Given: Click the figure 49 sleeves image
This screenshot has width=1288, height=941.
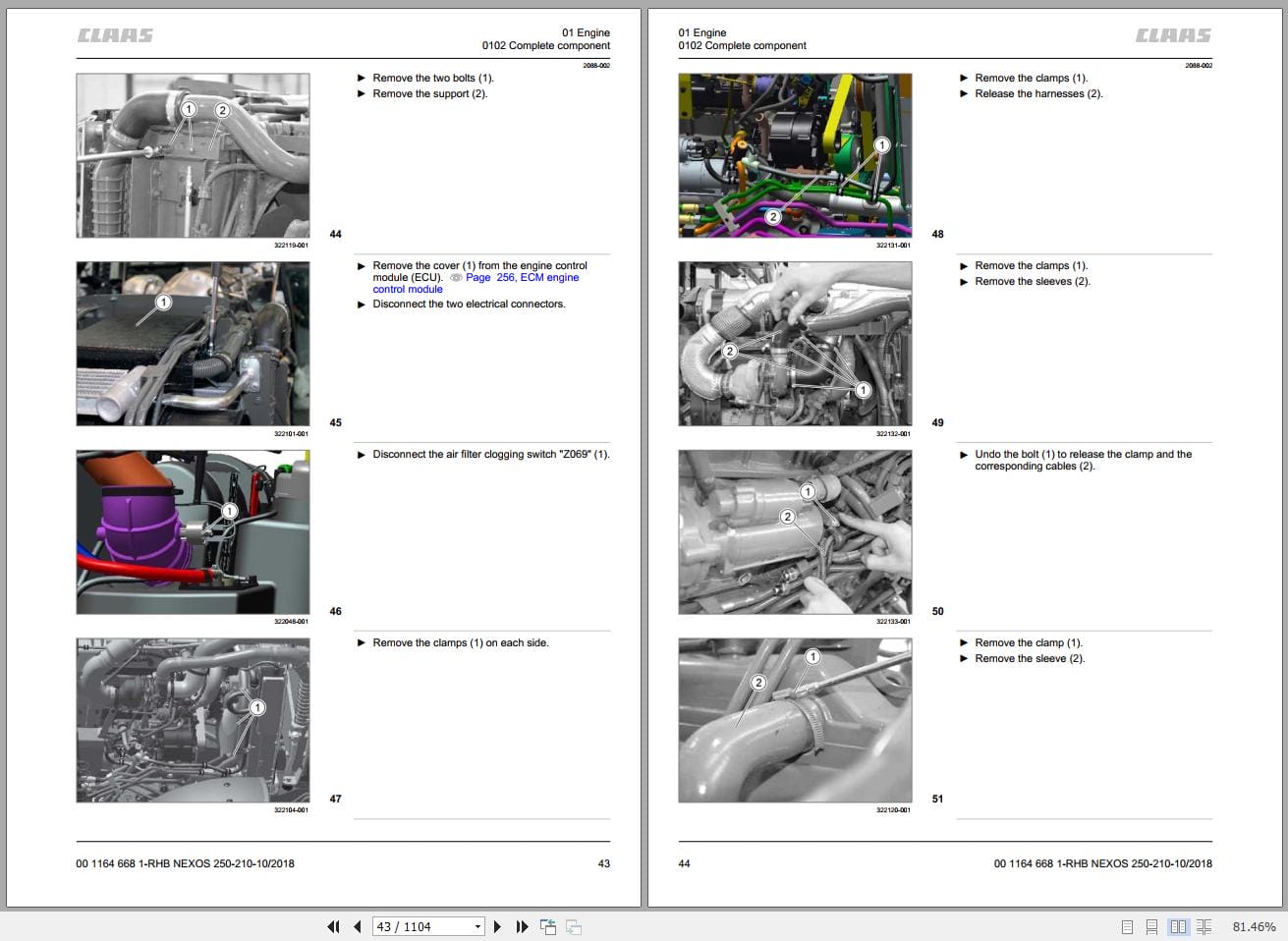Looking at the screenshot, I should click(x=795, y=344).
